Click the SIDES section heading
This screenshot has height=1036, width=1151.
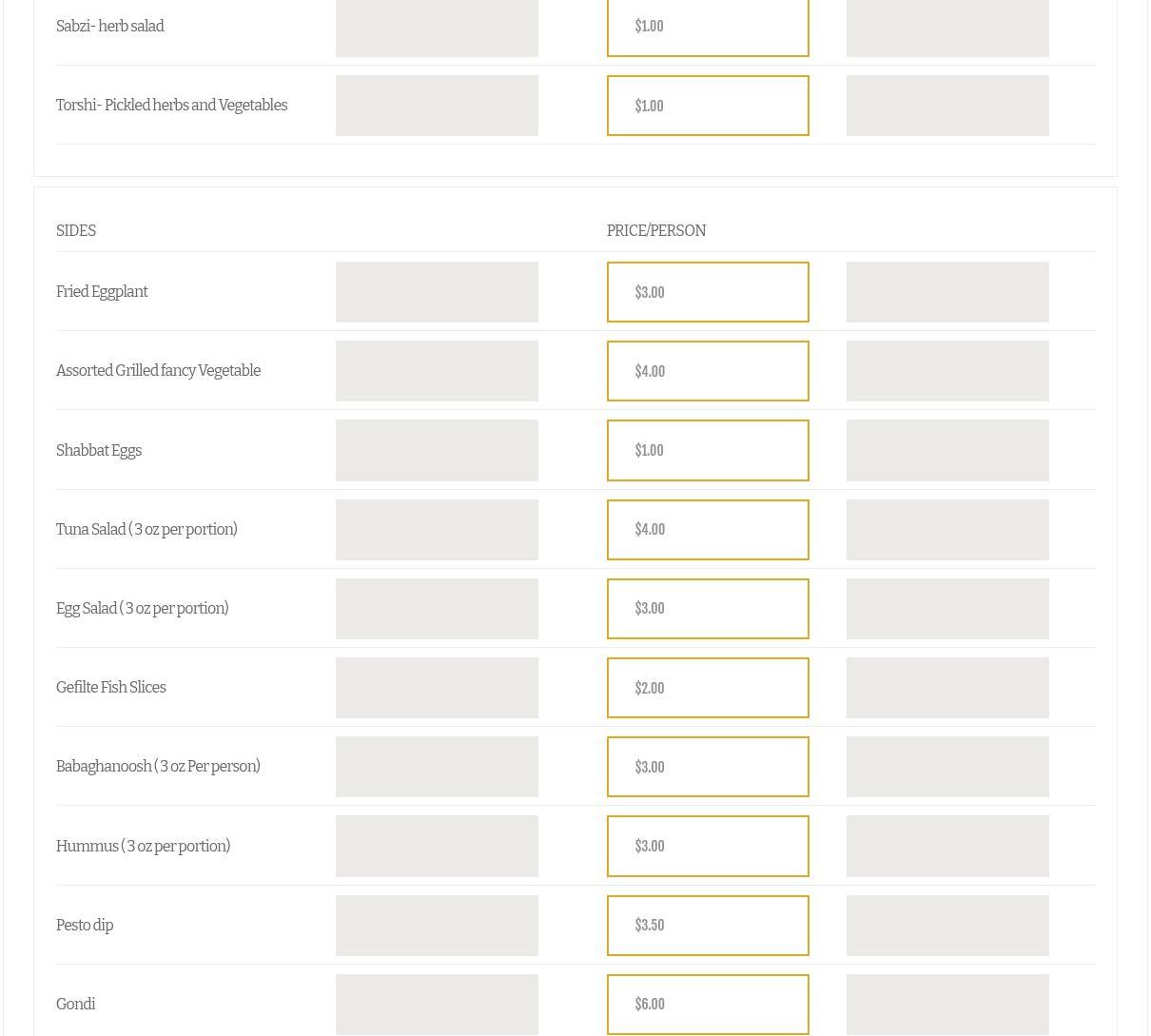point(76,231)
